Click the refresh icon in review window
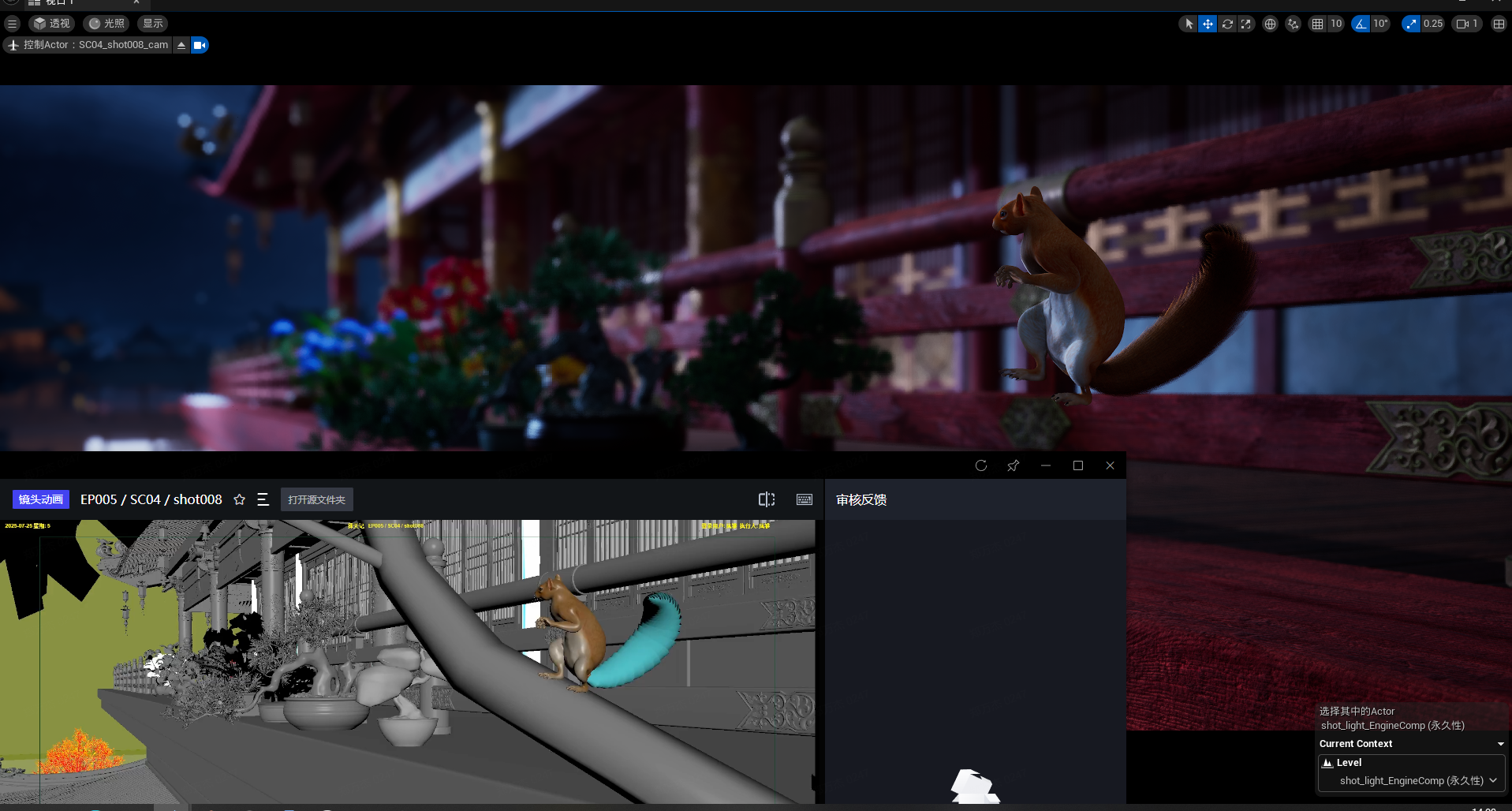Viewport: 1512px width, 811px height. click(981, 465)
